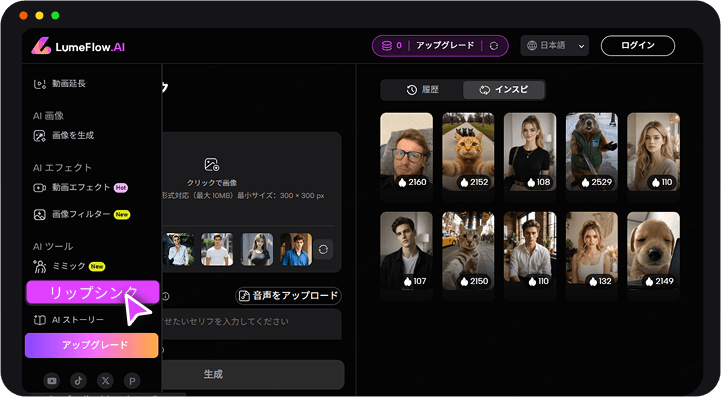Viewport: 721px width, 397px height.
Task: Open the TikTok social icon
Action: pos(78,381)
